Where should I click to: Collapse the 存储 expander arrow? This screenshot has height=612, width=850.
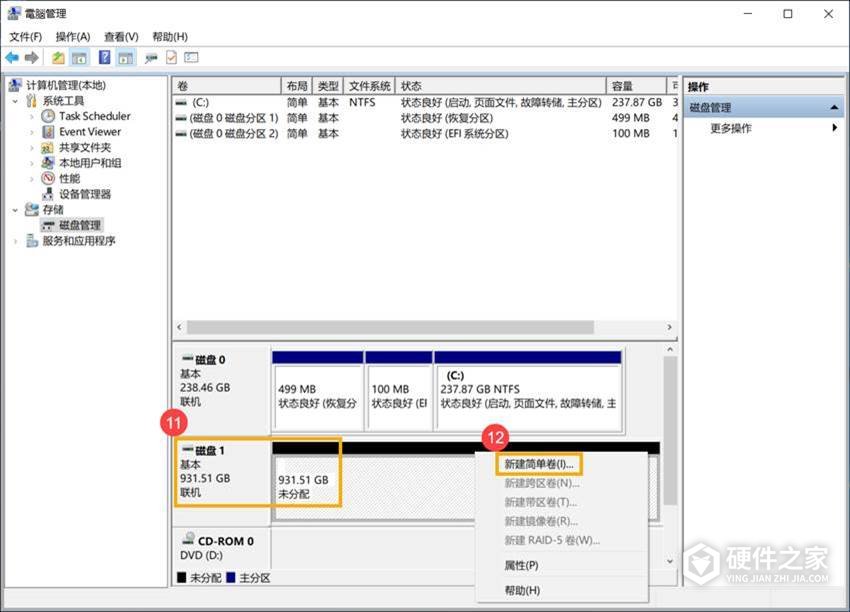tap(15, 210)
